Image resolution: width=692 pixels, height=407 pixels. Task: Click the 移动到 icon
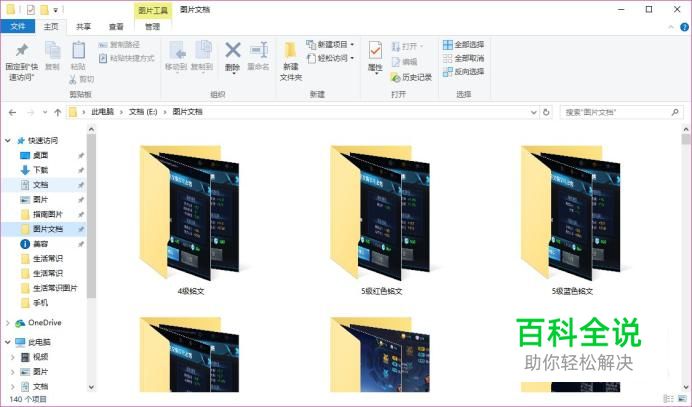pyautogui.click(x=177, y=51)
